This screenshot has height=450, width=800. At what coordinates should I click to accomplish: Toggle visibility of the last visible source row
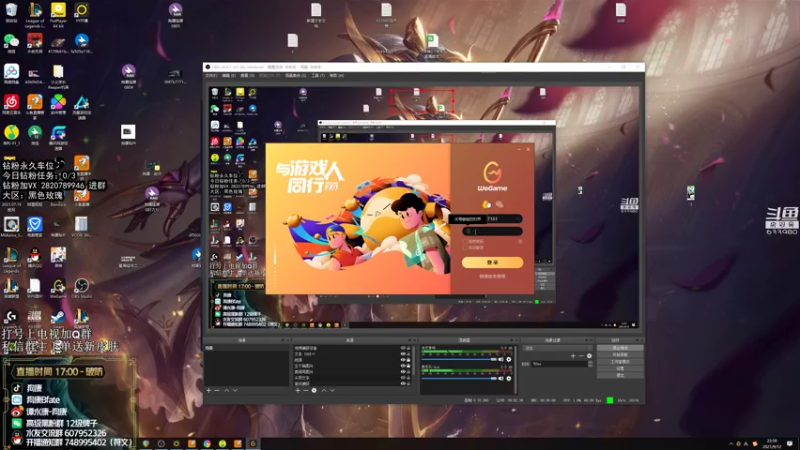[403, 383]
